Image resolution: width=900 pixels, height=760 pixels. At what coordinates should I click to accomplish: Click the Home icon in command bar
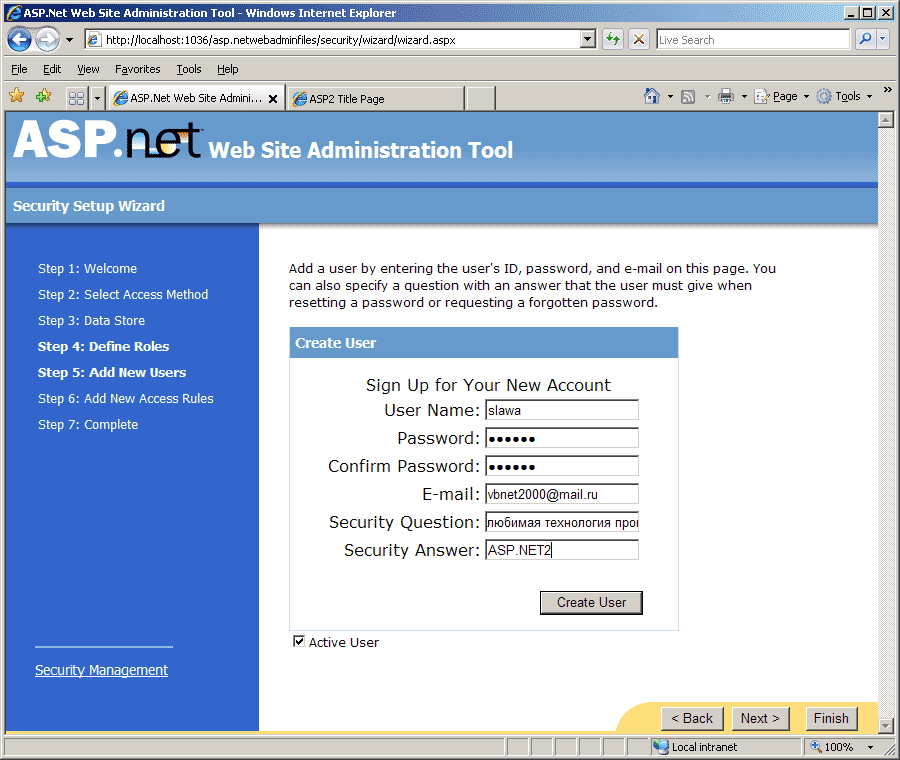point(652,96)
